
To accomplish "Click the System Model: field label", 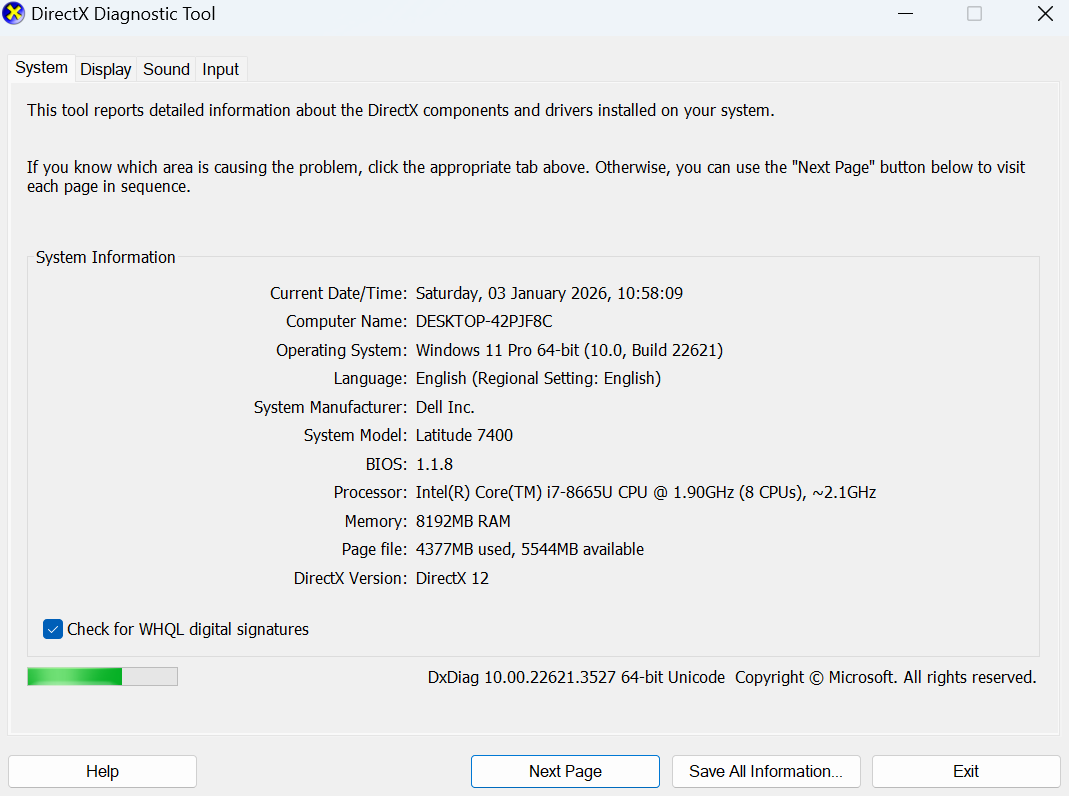I will [x=355, y=435].
